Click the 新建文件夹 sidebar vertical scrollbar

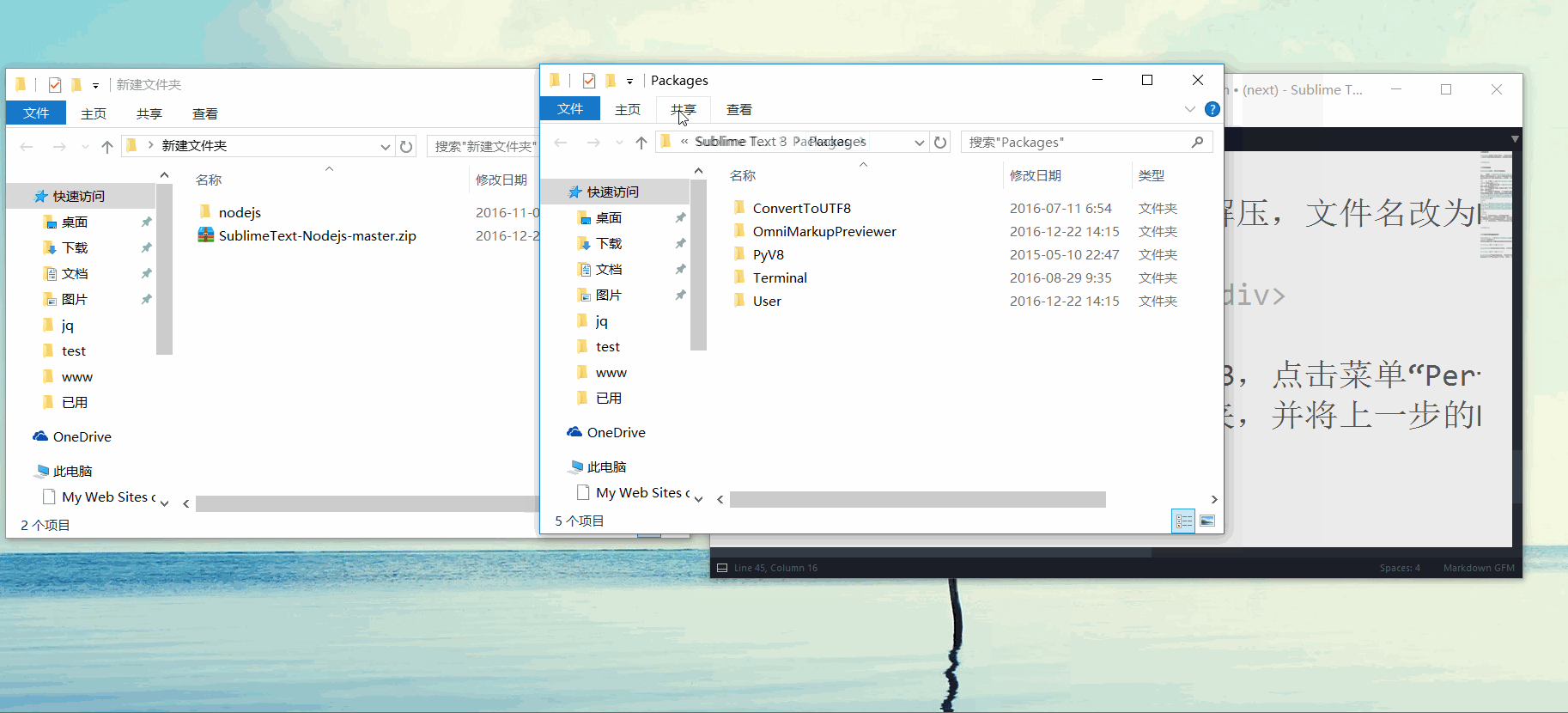pos(165,269)
